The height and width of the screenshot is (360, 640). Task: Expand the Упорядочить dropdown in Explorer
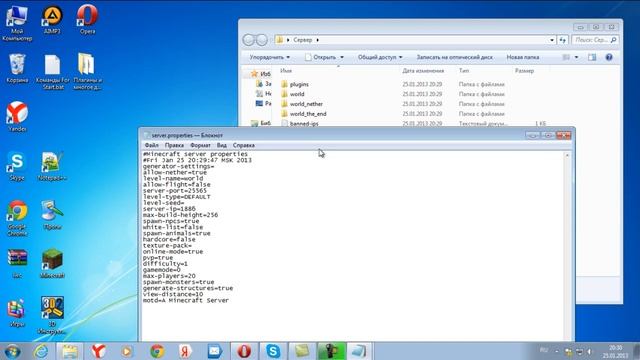click(270, 57)
